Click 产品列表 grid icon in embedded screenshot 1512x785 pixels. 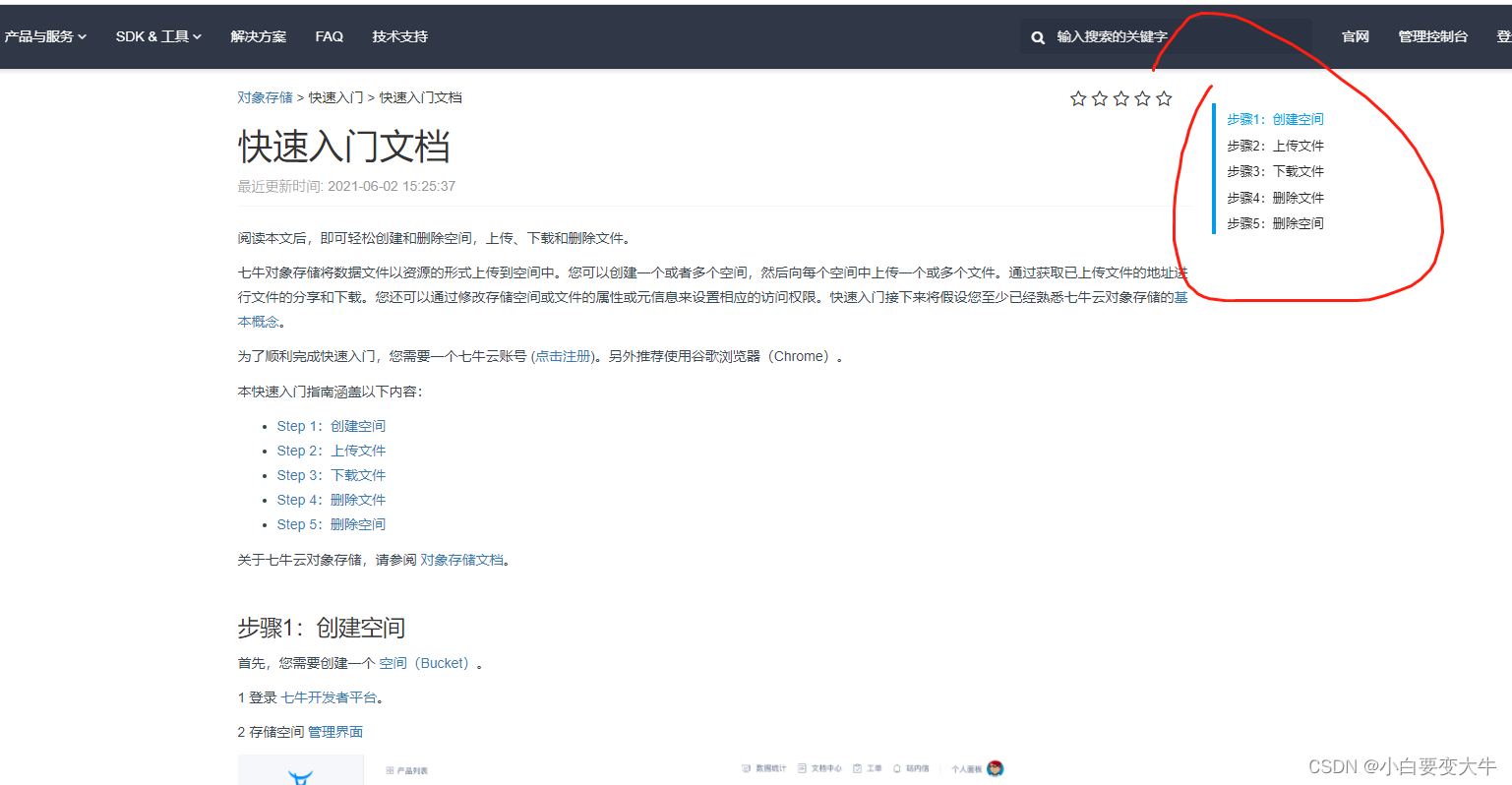390,770
